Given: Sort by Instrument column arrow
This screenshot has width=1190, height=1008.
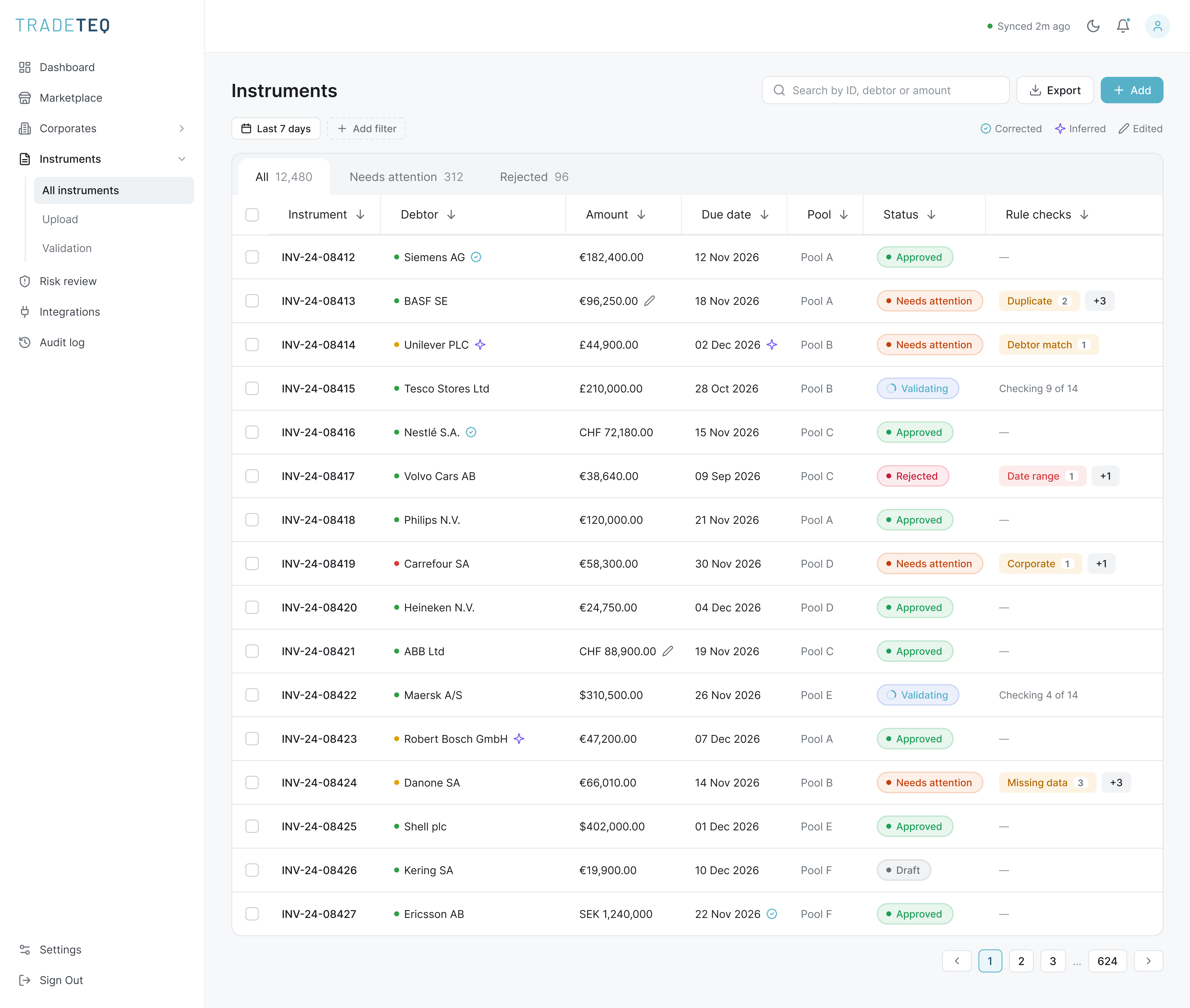Looking at the screenshot, I should click(360, 215).
